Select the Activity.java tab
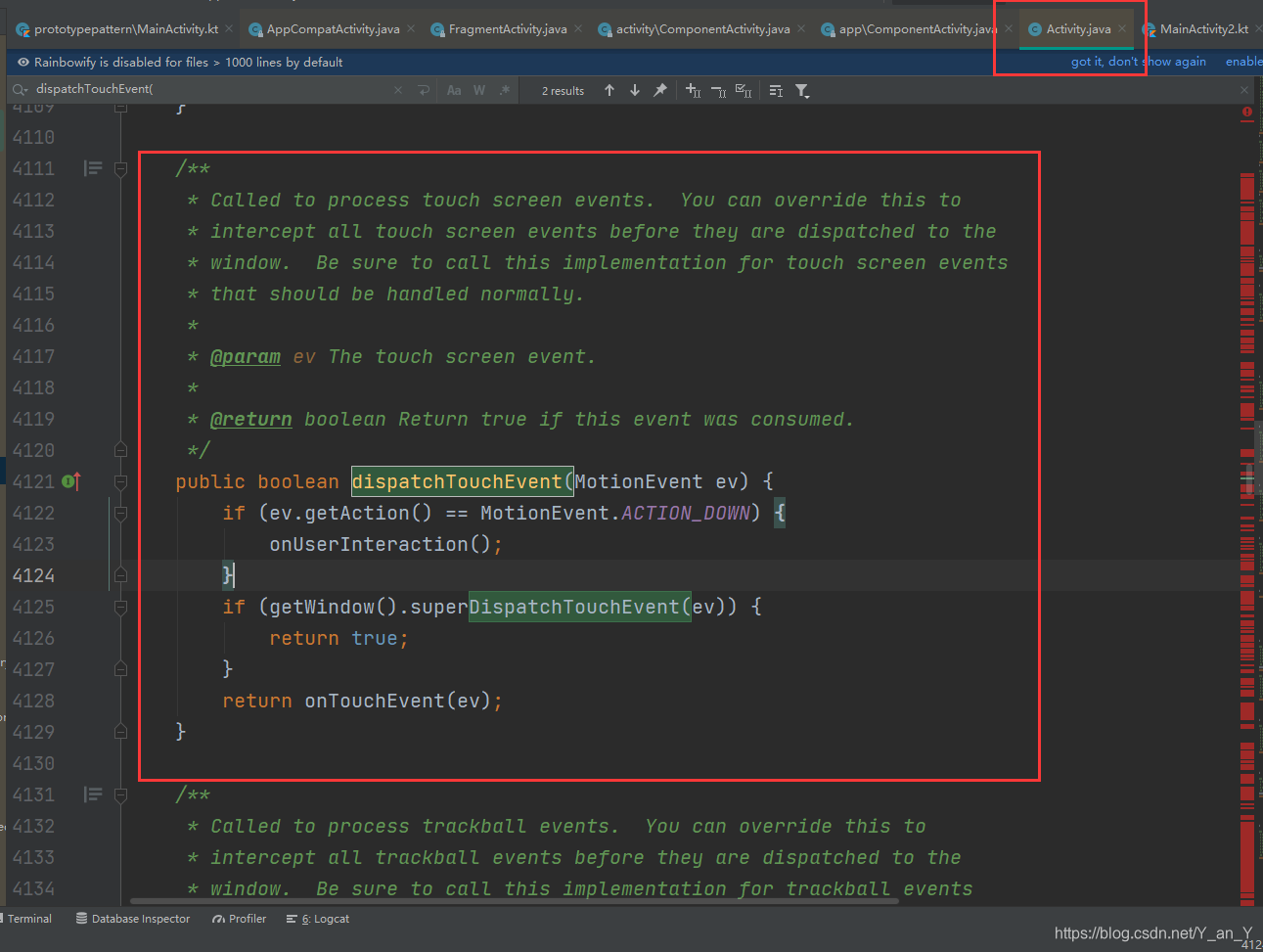 click(1078, 29)
